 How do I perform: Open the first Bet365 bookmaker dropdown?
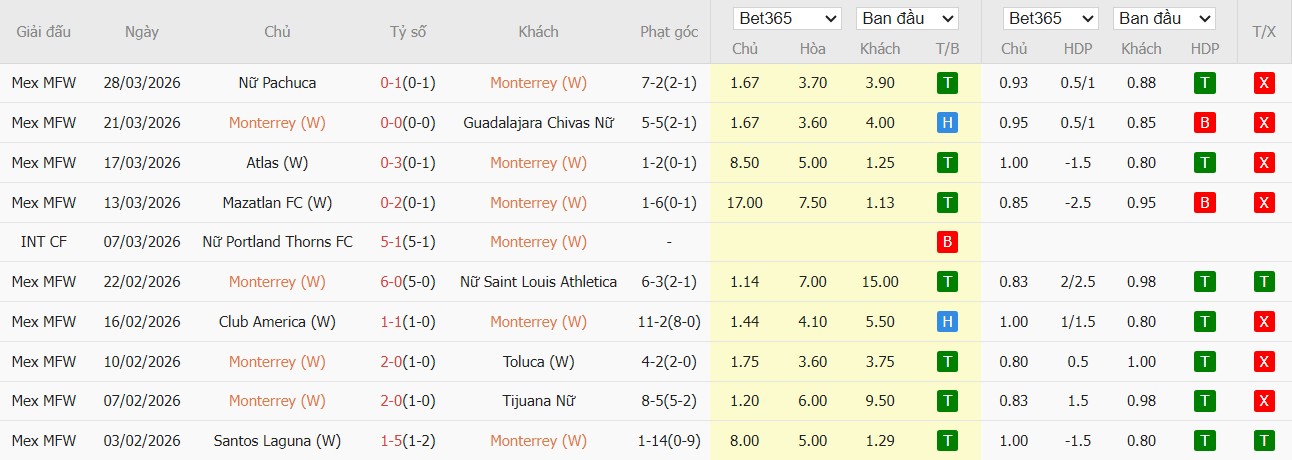tap(787, 18)
